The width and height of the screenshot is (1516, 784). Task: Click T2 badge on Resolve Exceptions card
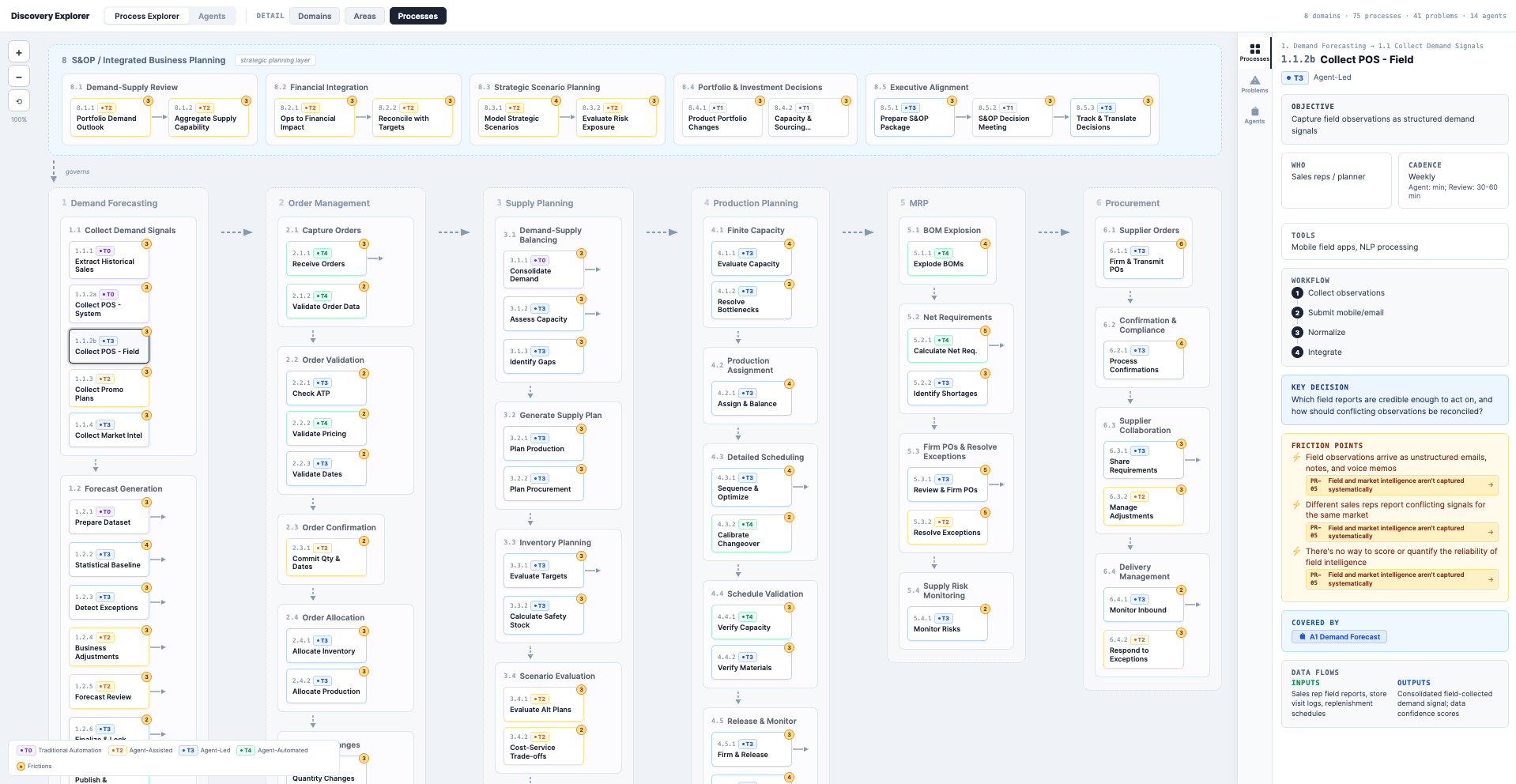point(943,522)
